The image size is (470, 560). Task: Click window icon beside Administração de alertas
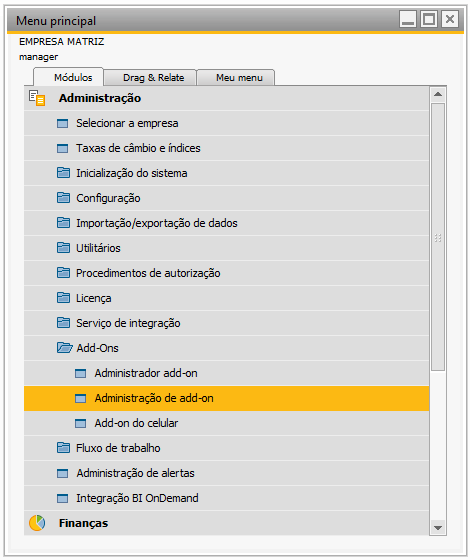click(62, 474)
